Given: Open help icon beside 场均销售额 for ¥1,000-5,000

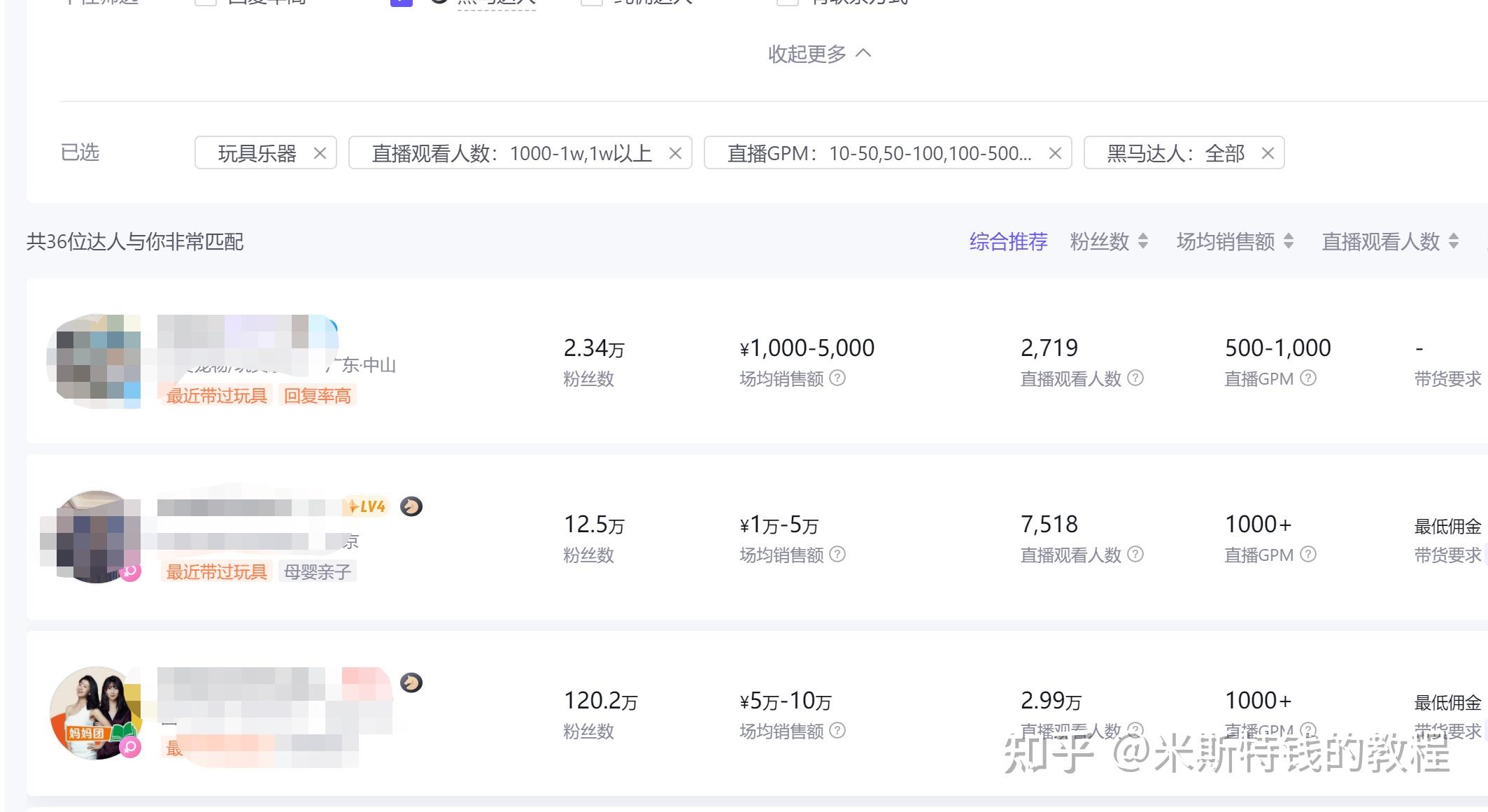Looking at the screenshot, I should pos(837,378).
